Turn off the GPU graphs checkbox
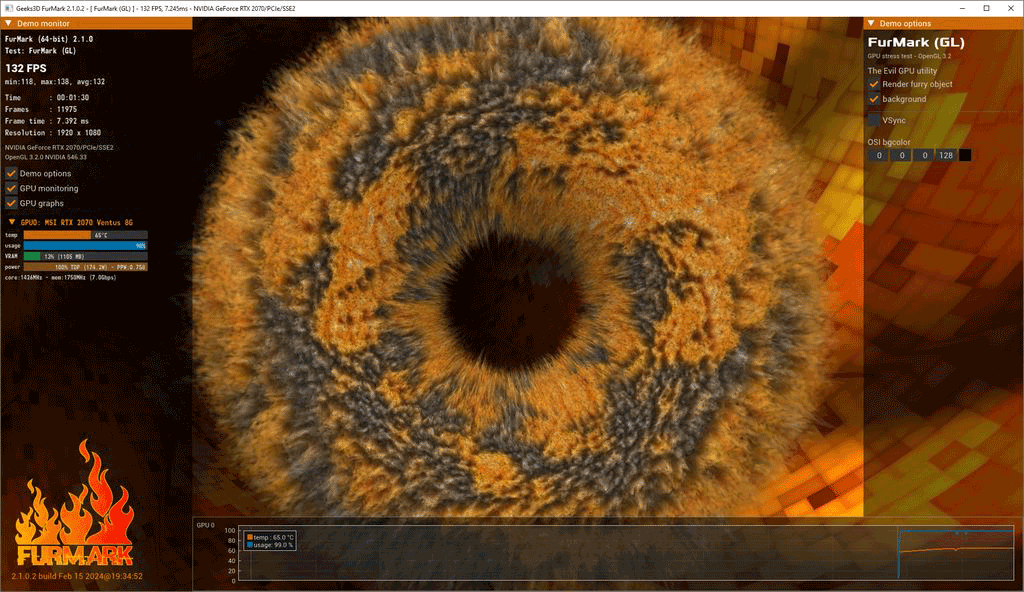Viewport: 1024px width, 592px height. [x=12, y=203]
